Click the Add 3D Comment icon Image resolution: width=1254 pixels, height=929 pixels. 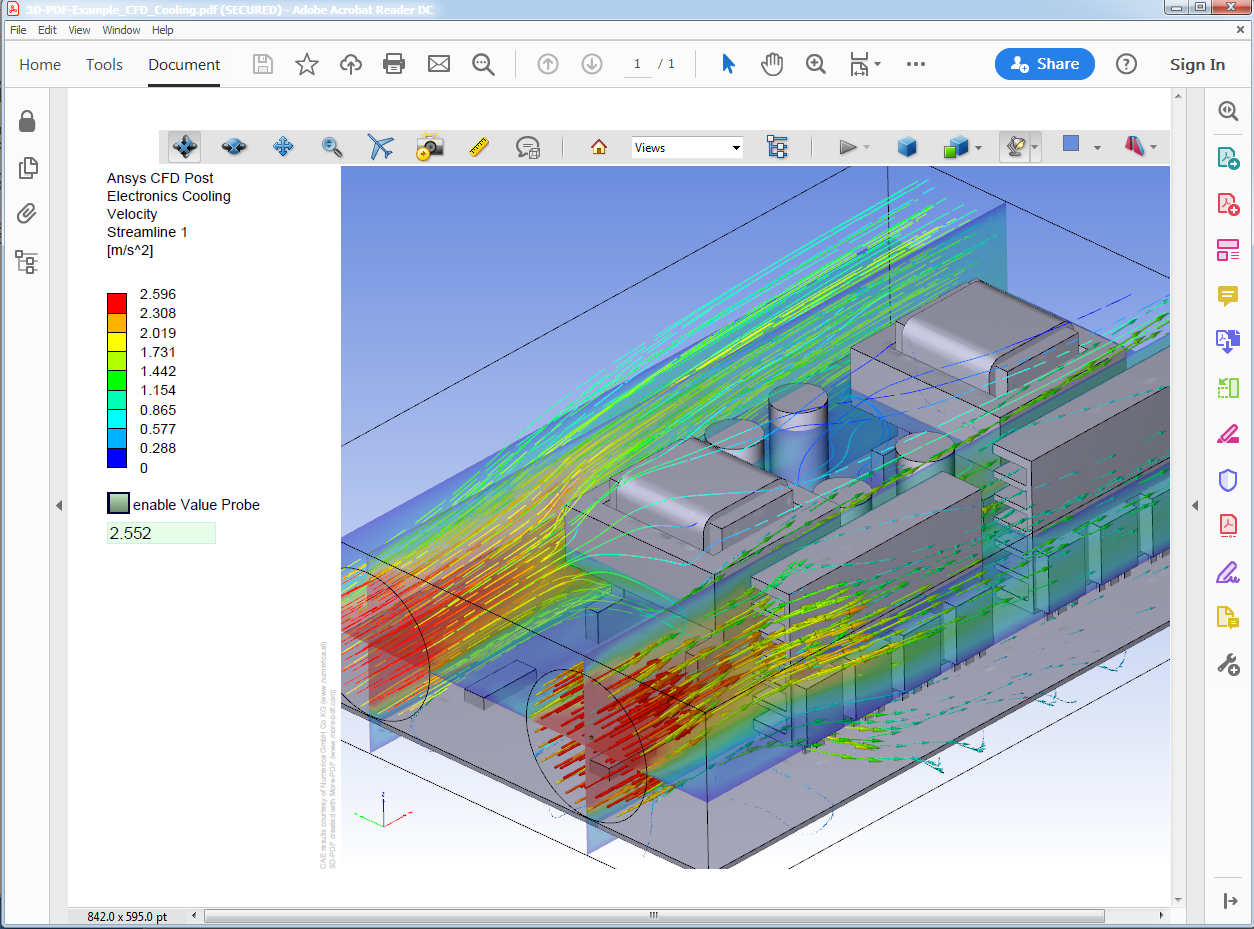click(528, 147)
